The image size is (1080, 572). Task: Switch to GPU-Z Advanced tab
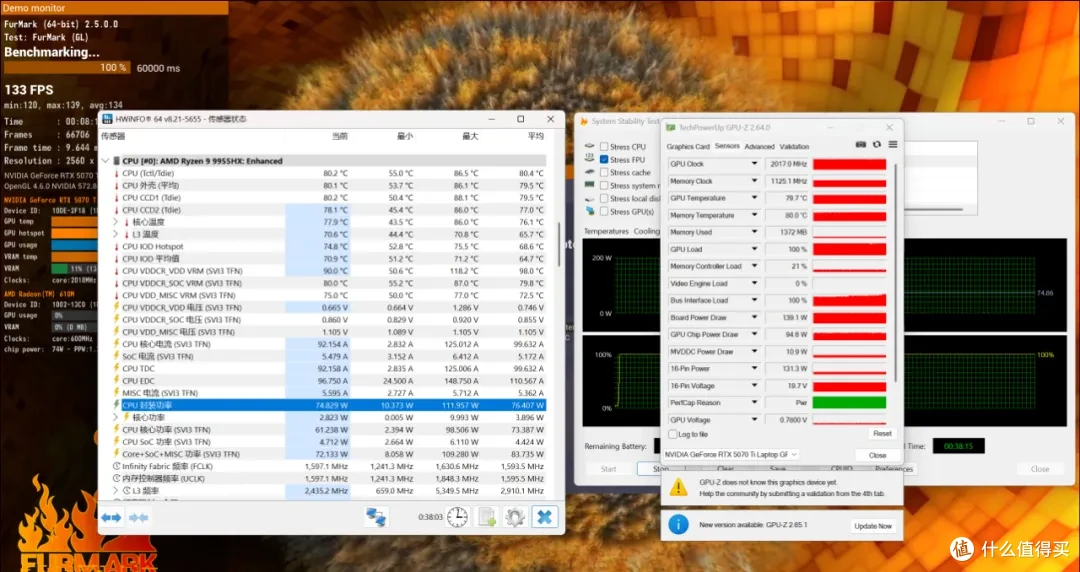point(759,147)
